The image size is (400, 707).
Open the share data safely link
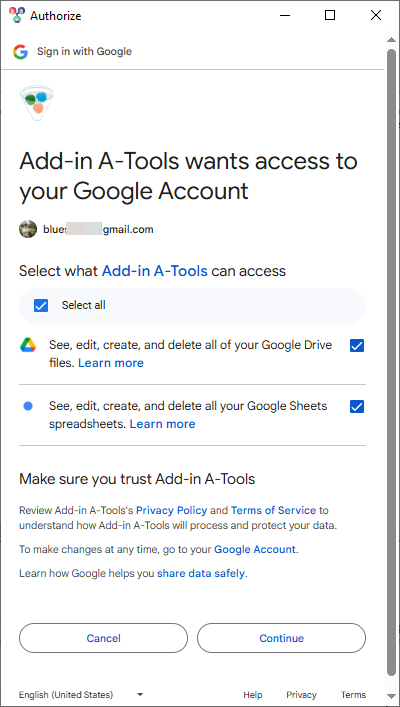coord(201,574)
